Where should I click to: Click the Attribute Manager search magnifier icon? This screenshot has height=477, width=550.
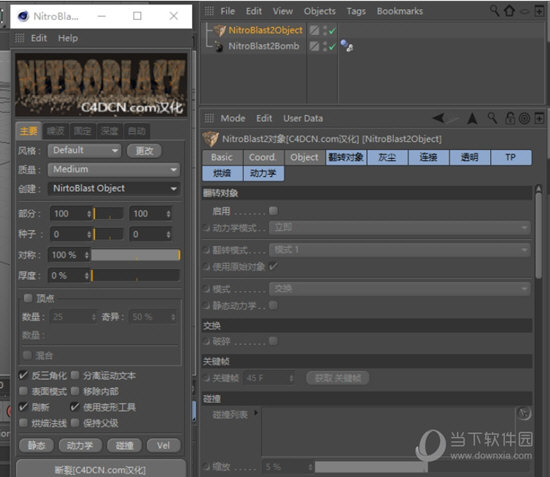click(x=492, y=118)
